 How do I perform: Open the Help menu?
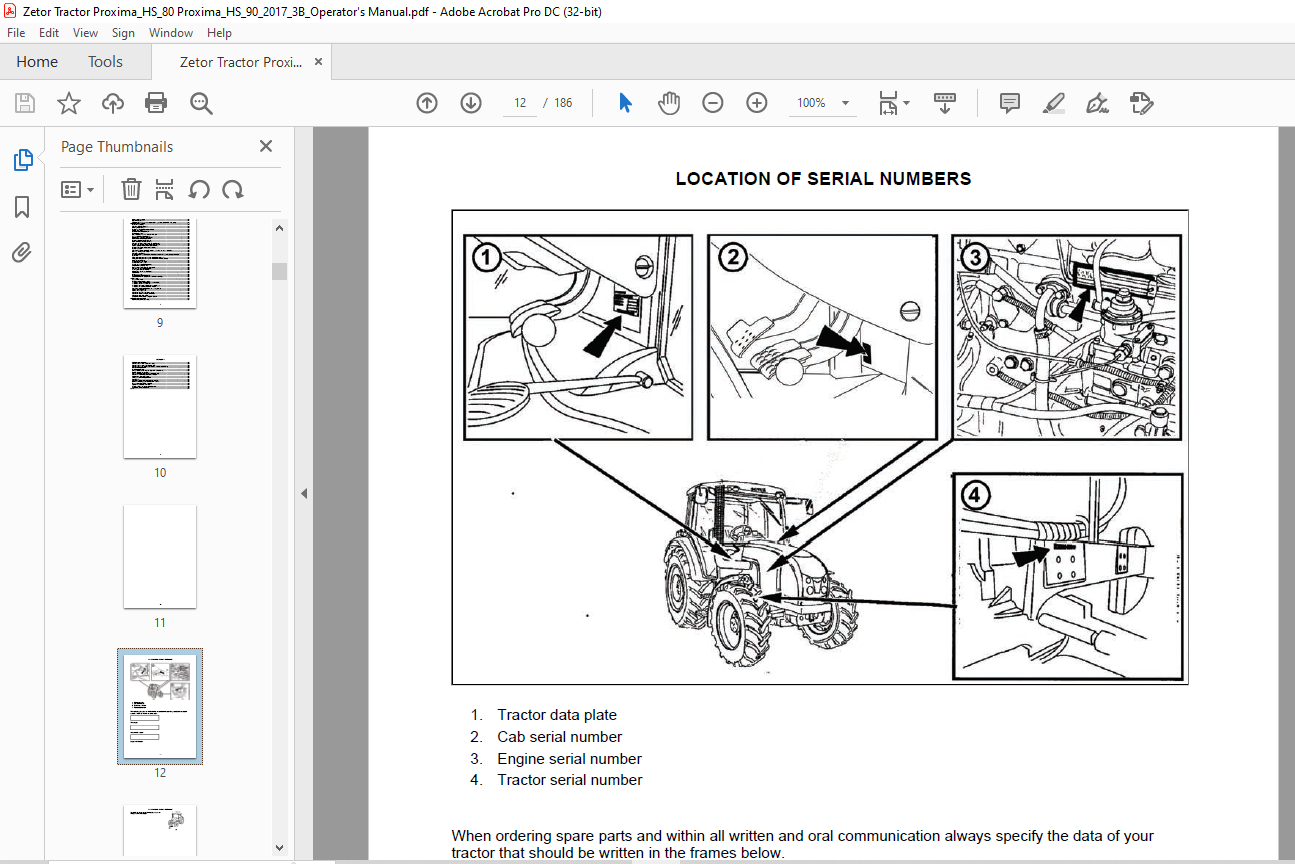pos(219,33)
